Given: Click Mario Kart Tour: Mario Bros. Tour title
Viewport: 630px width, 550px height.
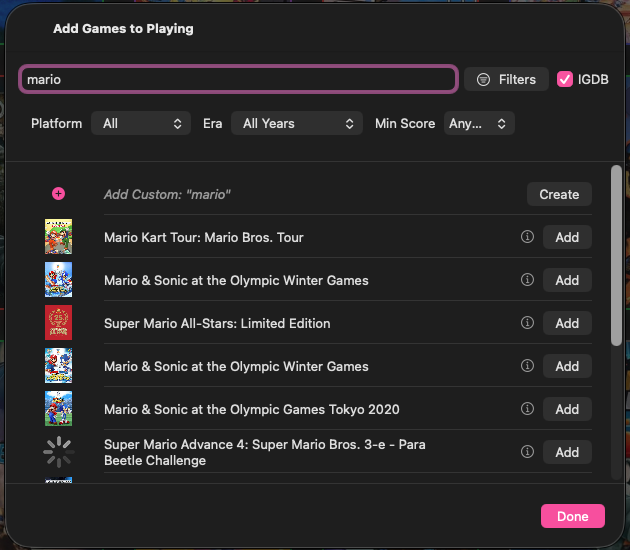Looking at the screenshot, I should pos(204,237).
